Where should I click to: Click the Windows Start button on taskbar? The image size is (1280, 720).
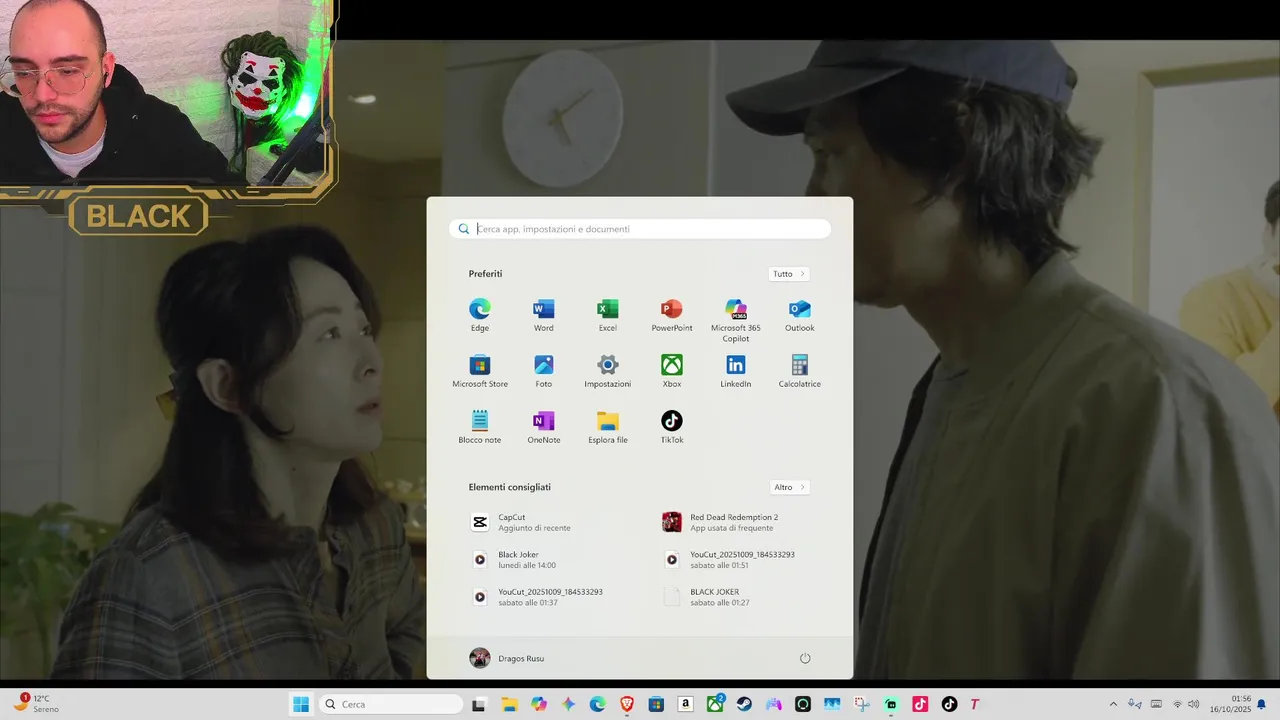click(x=300, y=704)
